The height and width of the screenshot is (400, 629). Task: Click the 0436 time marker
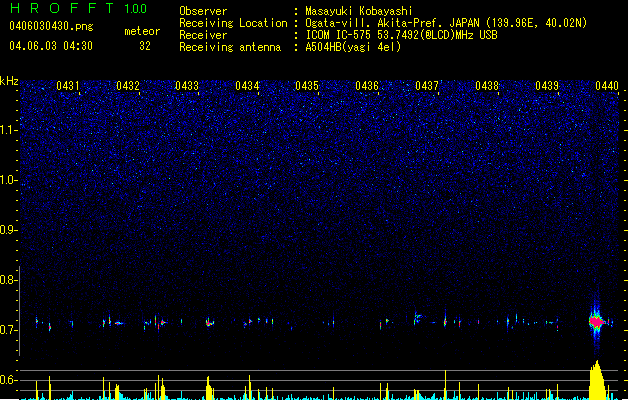[367, 85]
